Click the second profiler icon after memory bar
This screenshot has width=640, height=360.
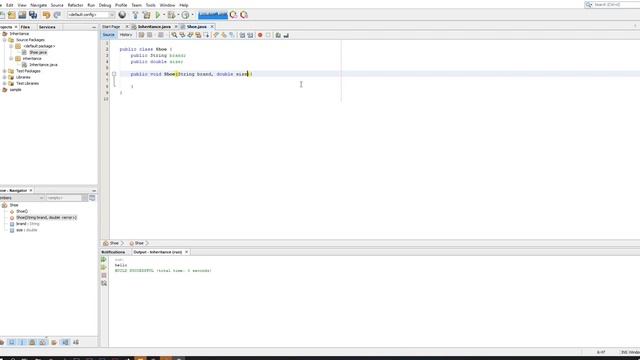click(244, 15)
